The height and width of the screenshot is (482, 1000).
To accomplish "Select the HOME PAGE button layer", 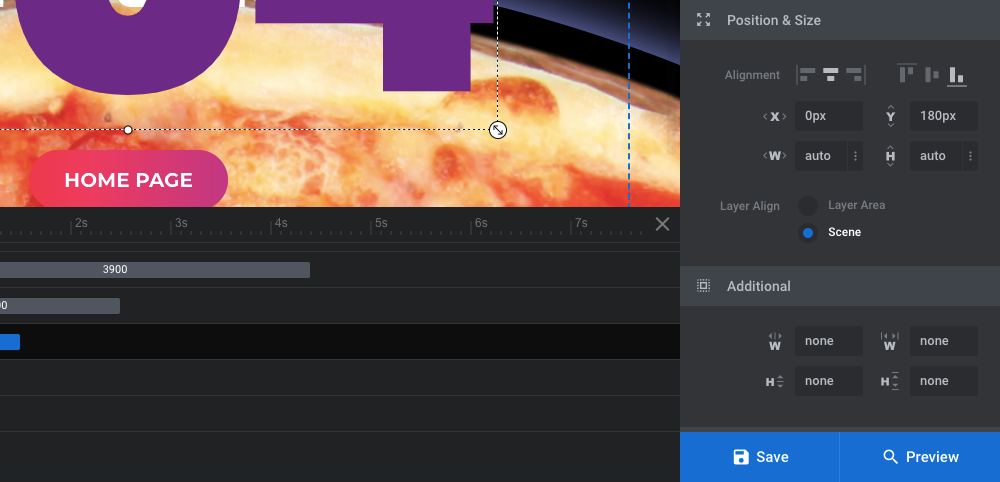I will 128,180.
